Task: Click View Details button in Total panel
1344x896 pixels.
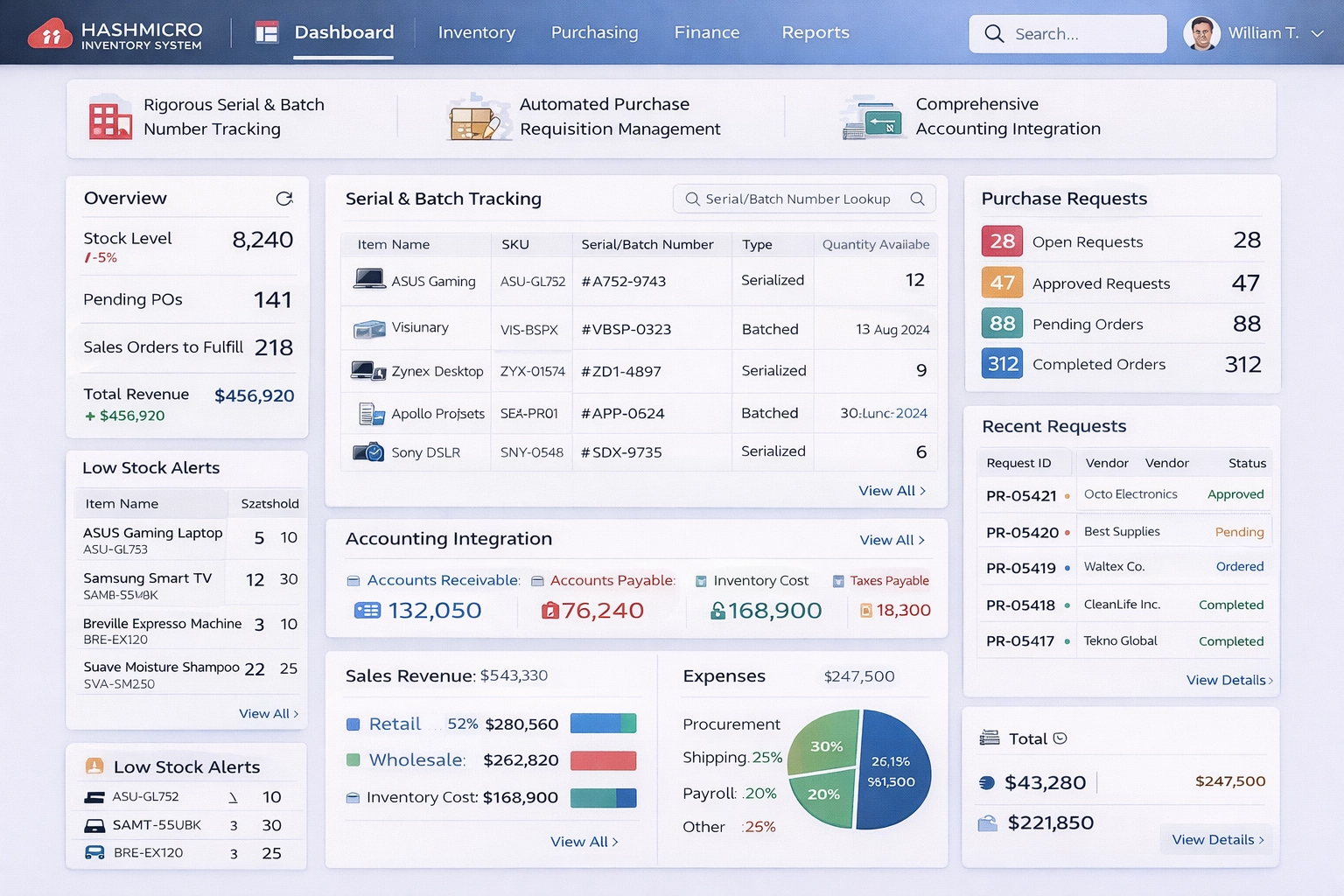Action: pyautogui.click(x=1215, y=839)
